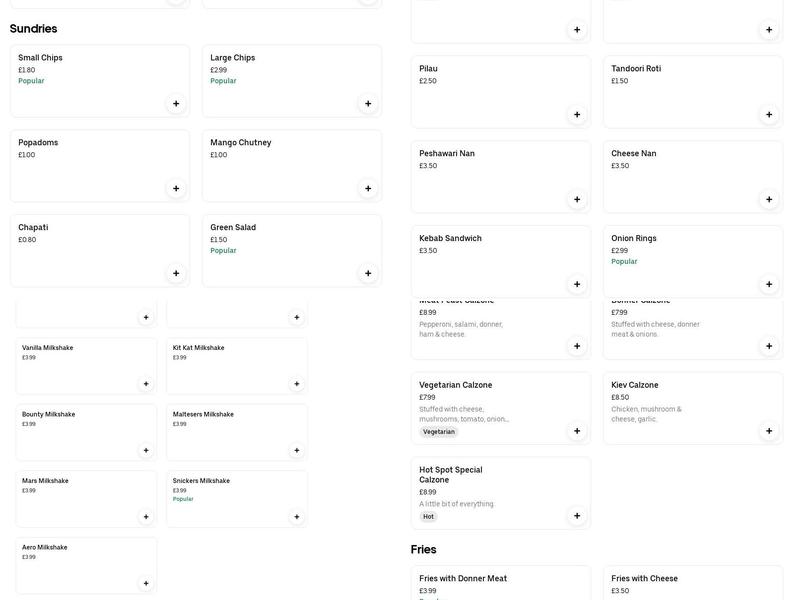Add Cheese Nan with plus icon
Image resolution: width=800 pixels, height=600 pixels.
click(769, 199)
